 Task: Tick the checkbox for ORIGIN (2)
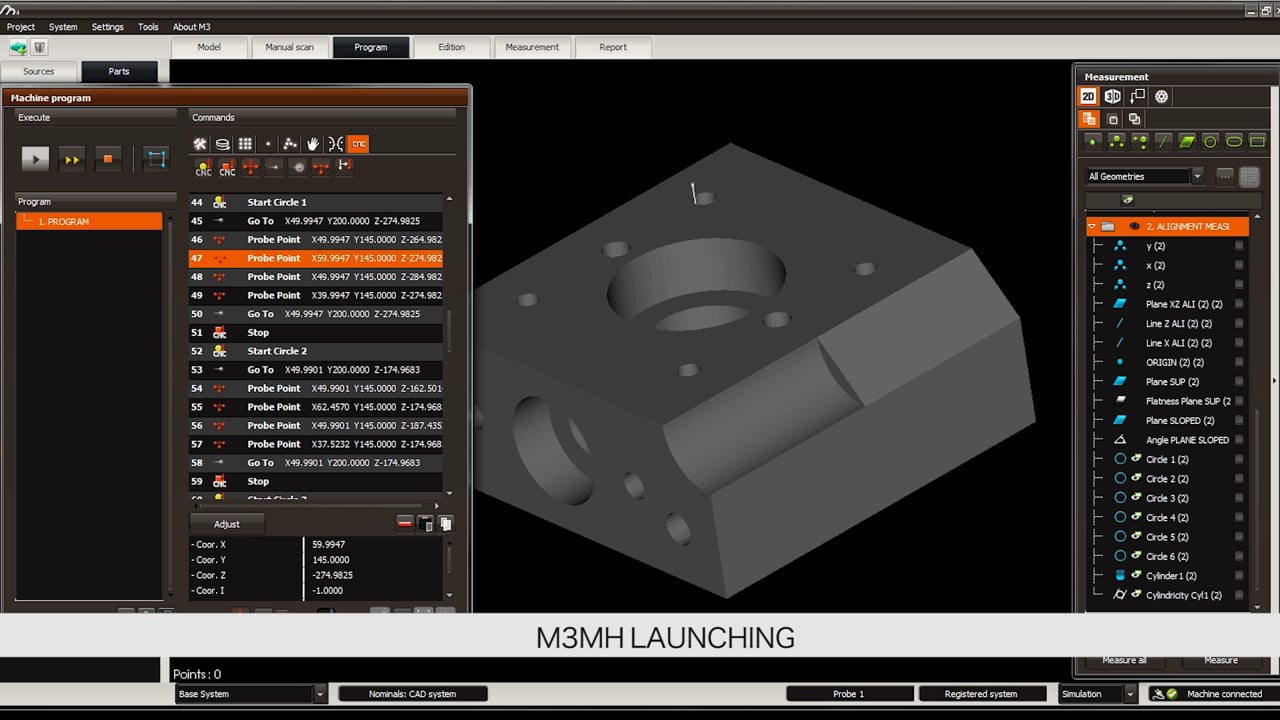click(x=1239, y=362)
